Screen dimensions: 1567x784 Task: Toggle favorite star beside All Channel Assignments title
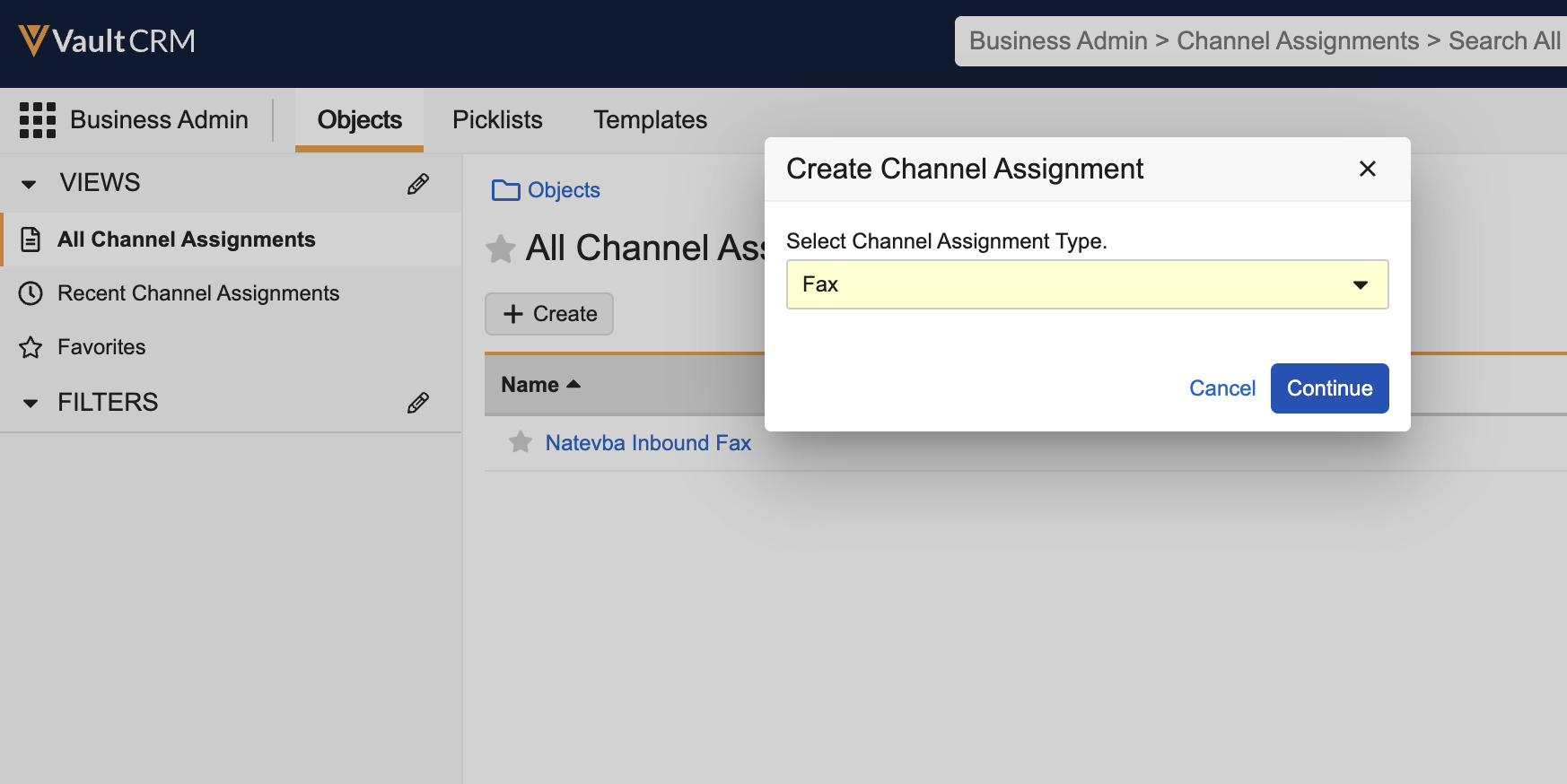(501, 248)
